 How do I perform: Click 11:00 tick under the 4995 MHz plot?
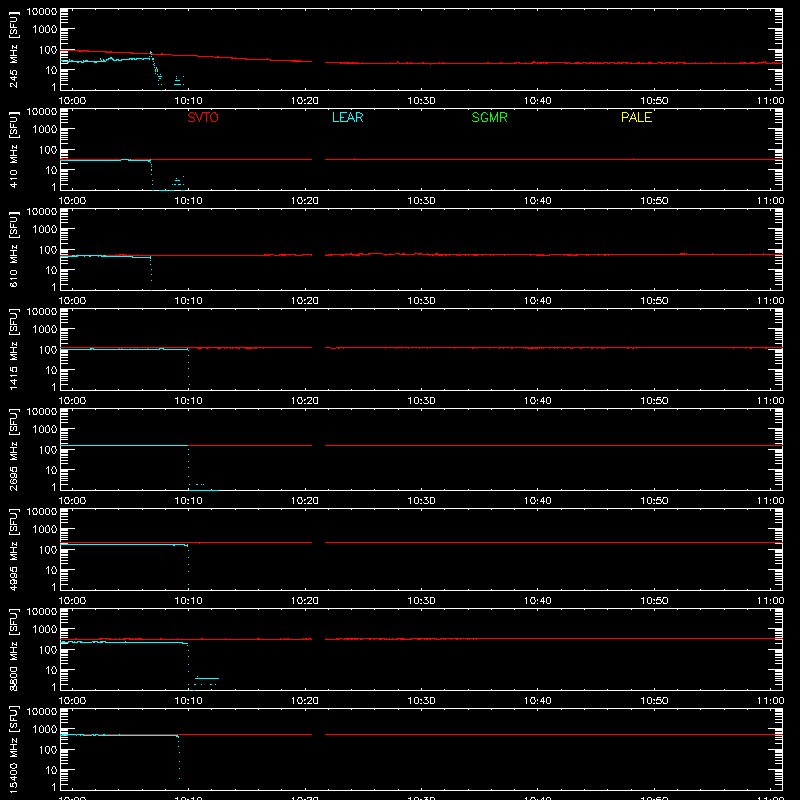[x=770, y=601]
